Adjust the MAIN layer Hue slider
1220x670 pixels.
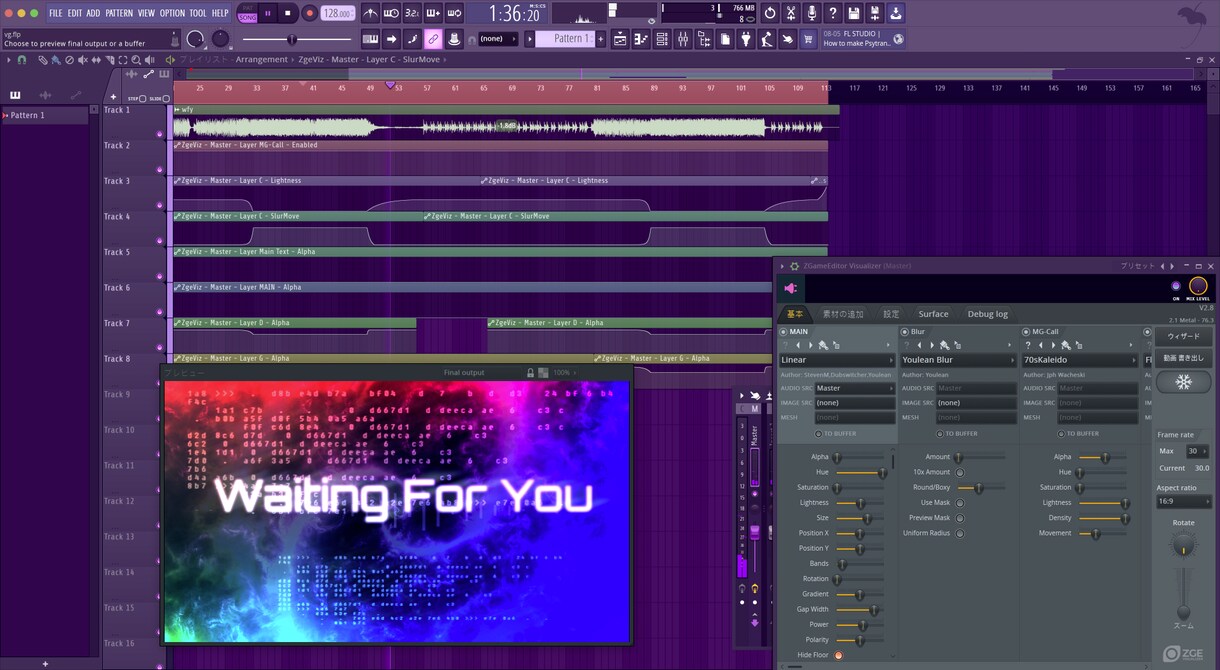coord(860,472)
